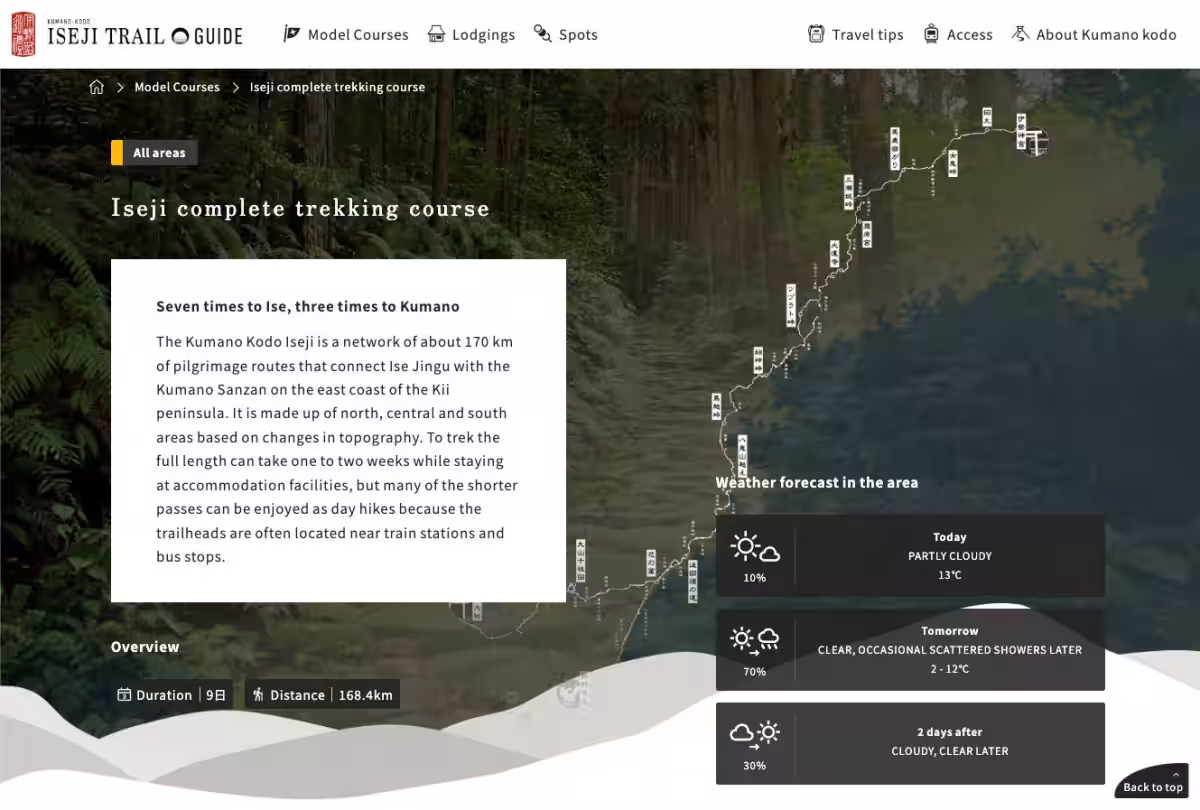Click the Spots search pin icon

[543, 34]
